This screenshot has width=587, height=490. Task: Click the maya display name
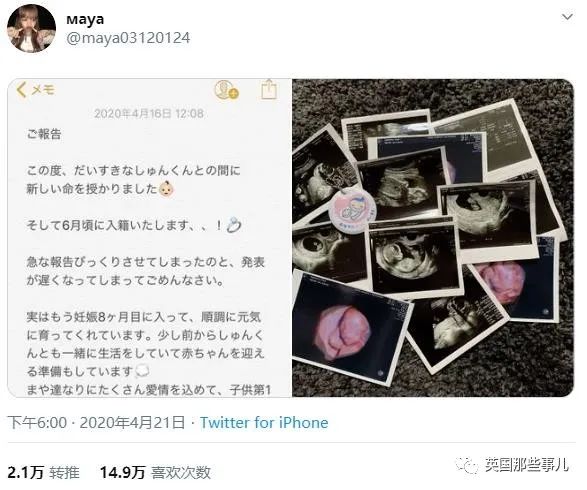pyautogui.click(x=85, y=19)
